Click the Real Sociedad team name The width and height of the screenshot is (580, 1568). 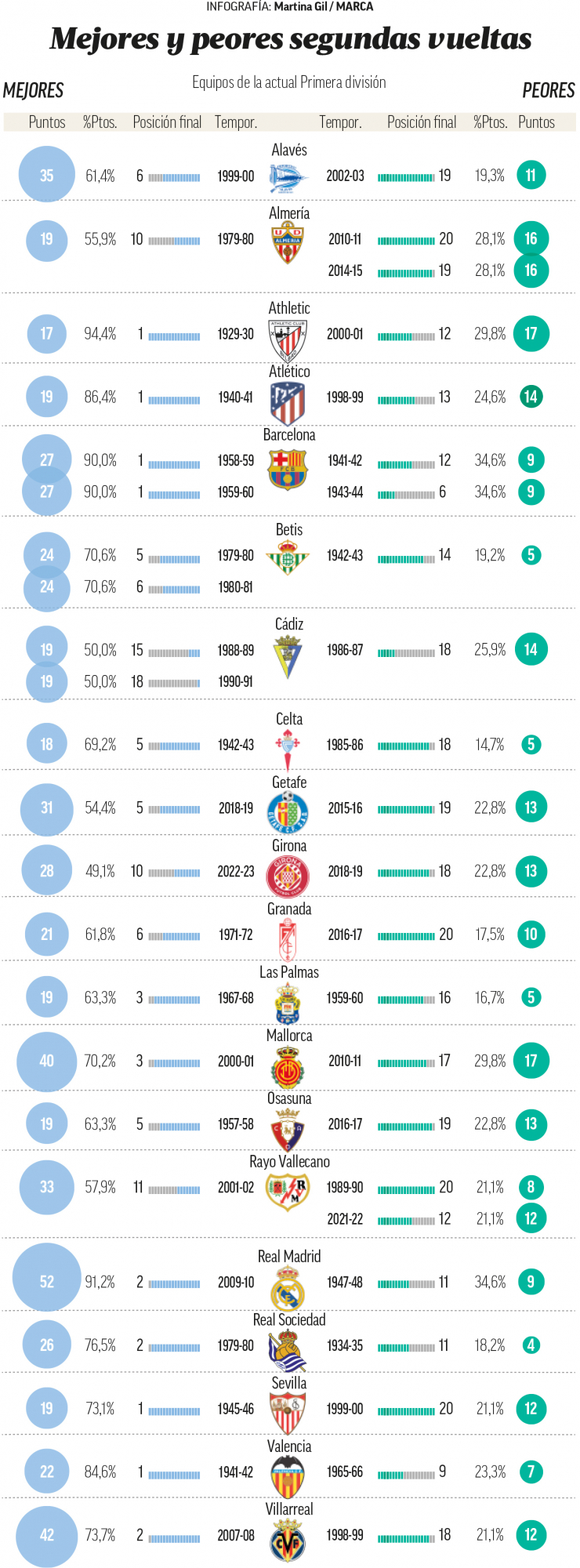289,1320
